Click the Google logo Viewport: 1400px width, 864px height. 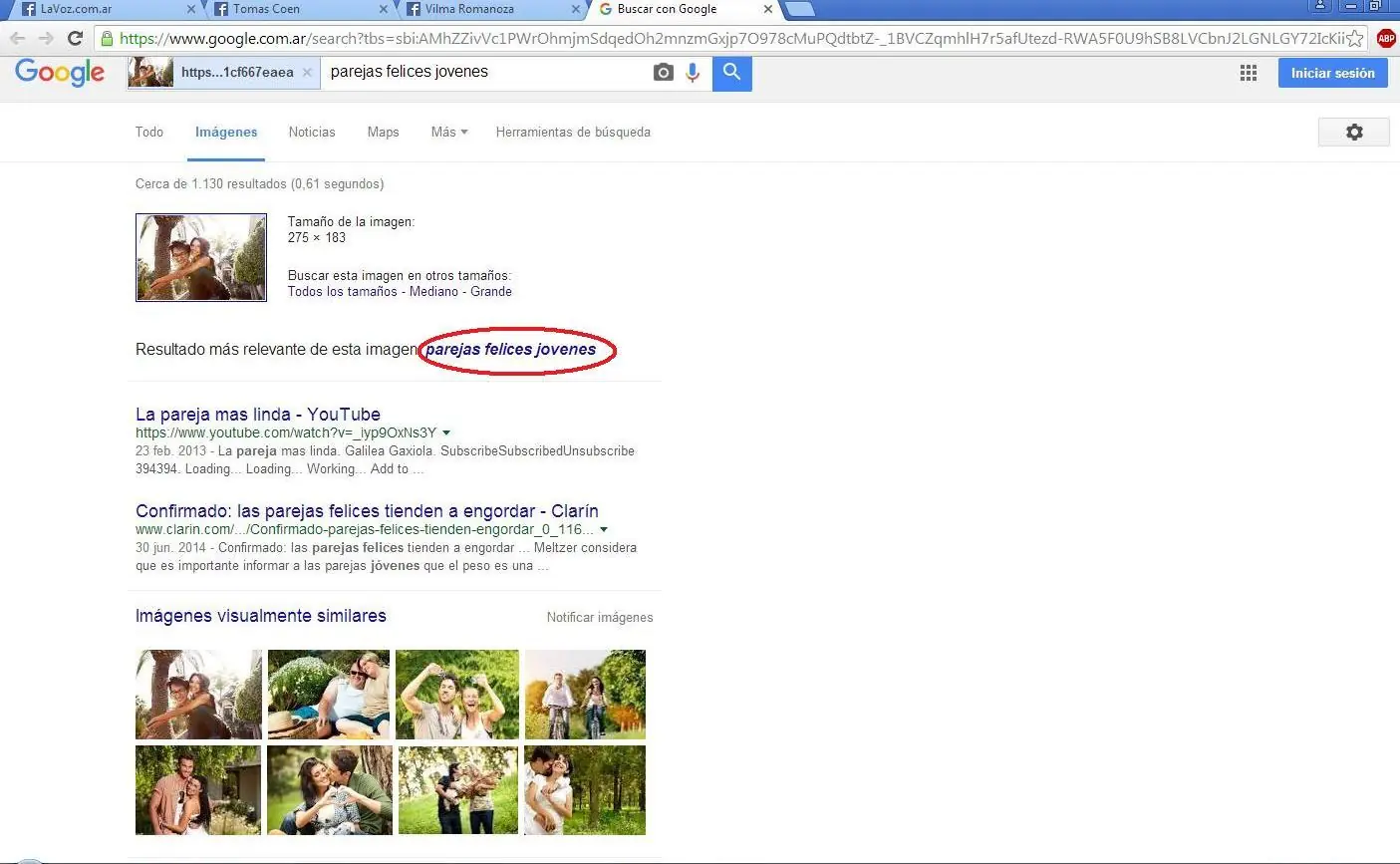click(60, 73)
